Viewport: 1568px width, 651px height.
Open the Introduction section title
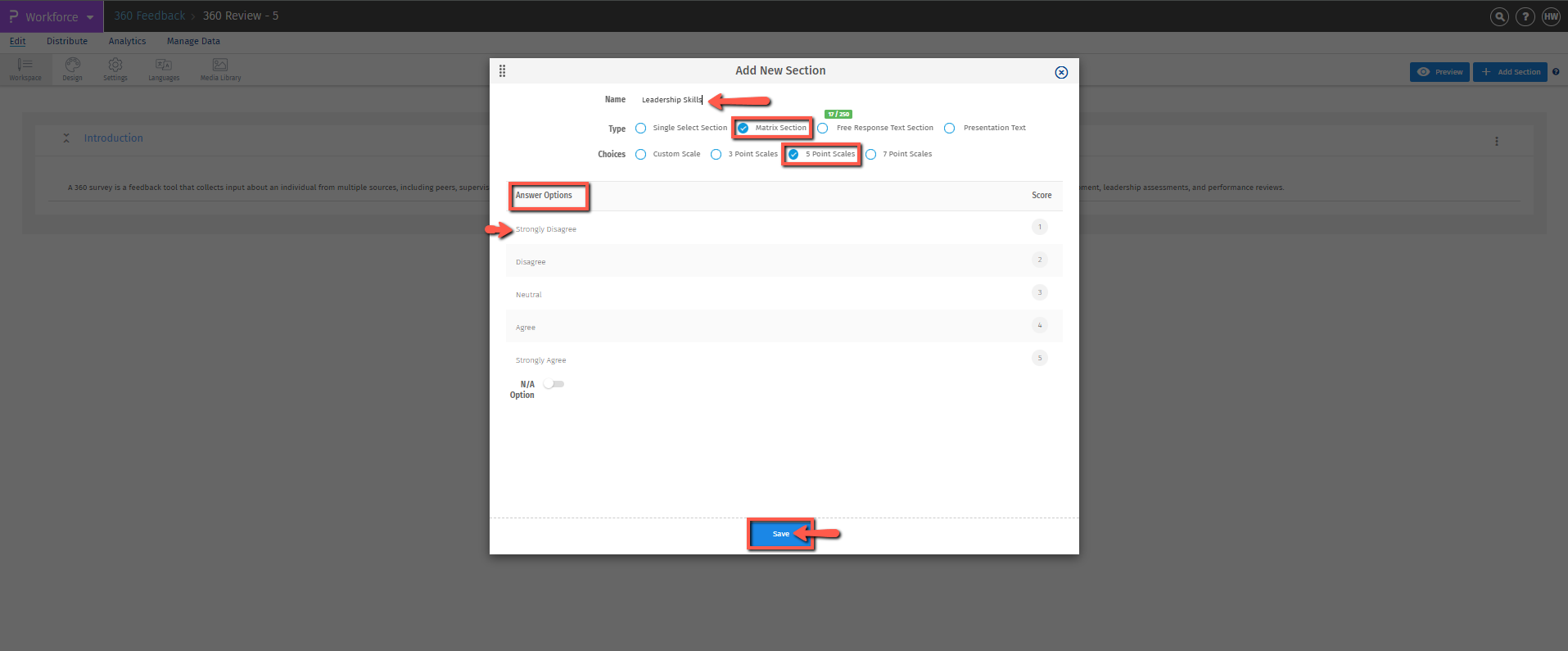tap(113, 138)
